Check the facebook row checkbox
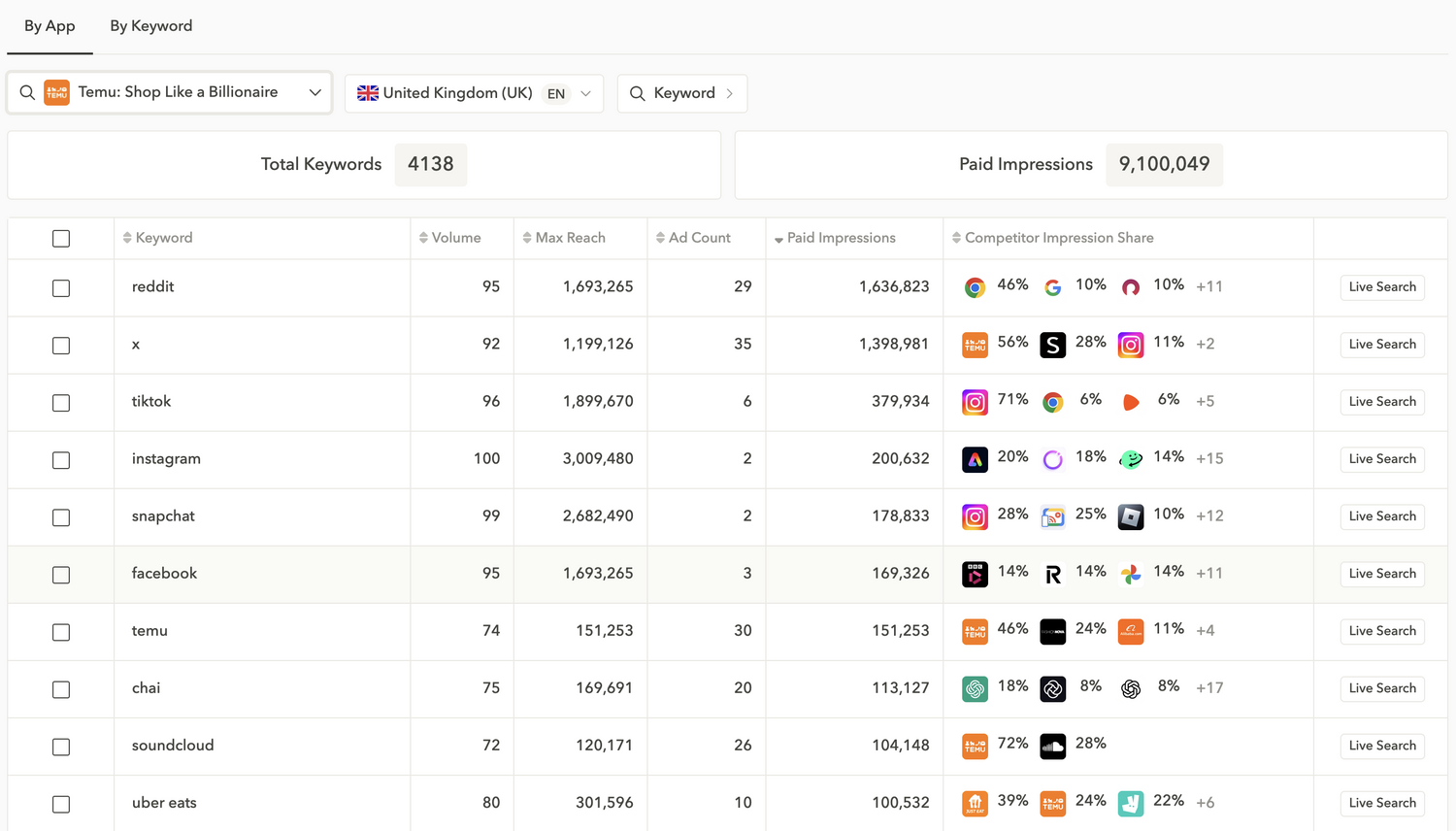Image resolution: width=1456 pixels, height=831 pixels. click(x=61, y=575)
